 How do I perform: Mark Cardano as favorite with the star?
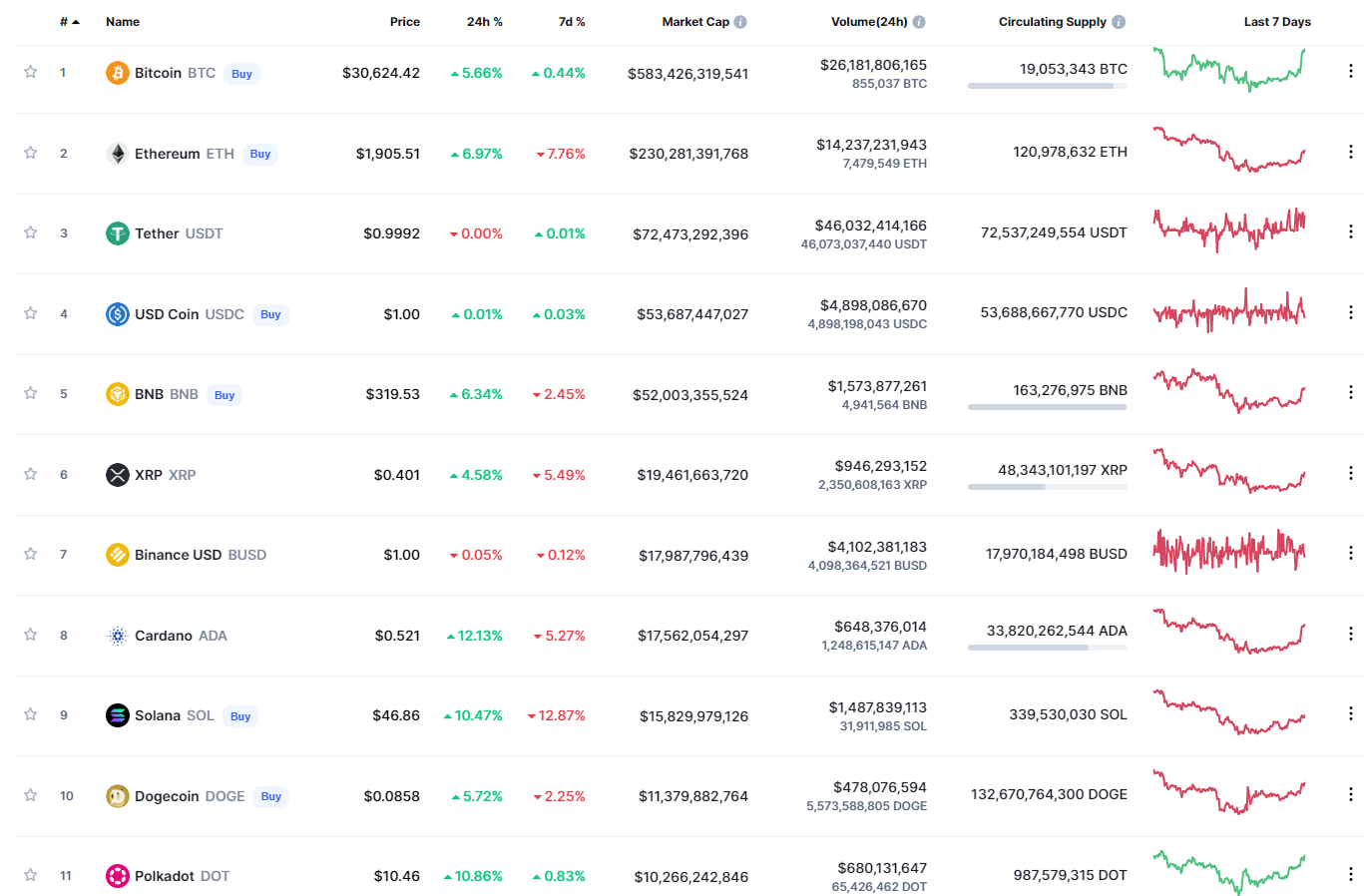point(31,635)
